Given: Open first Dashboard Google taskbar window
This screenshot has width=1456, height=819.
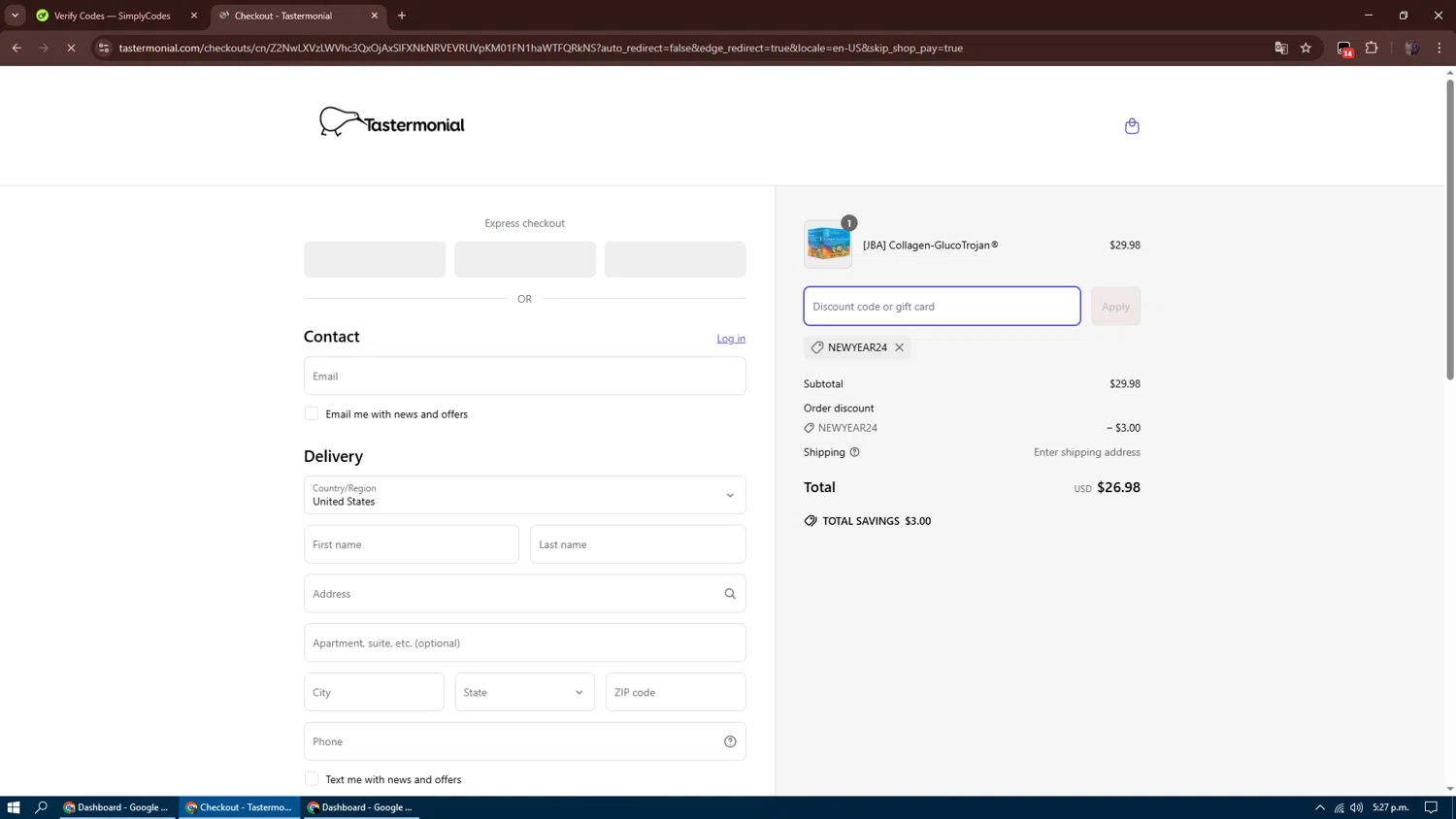Looking at the screenshot, I should click(x=118, y=807).
